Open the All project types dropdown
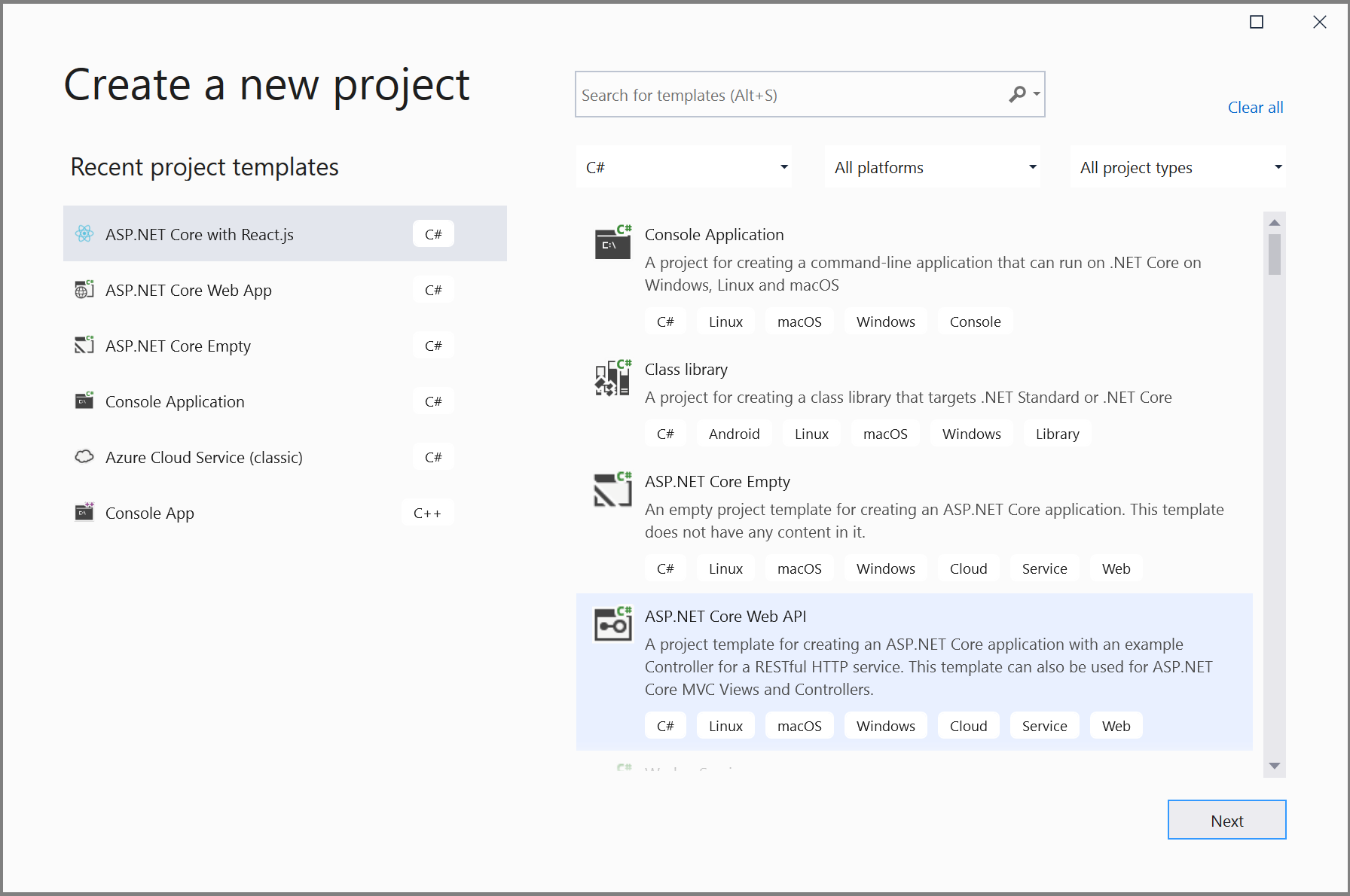Screen dimensions: 1350x896 (1178, 167)
